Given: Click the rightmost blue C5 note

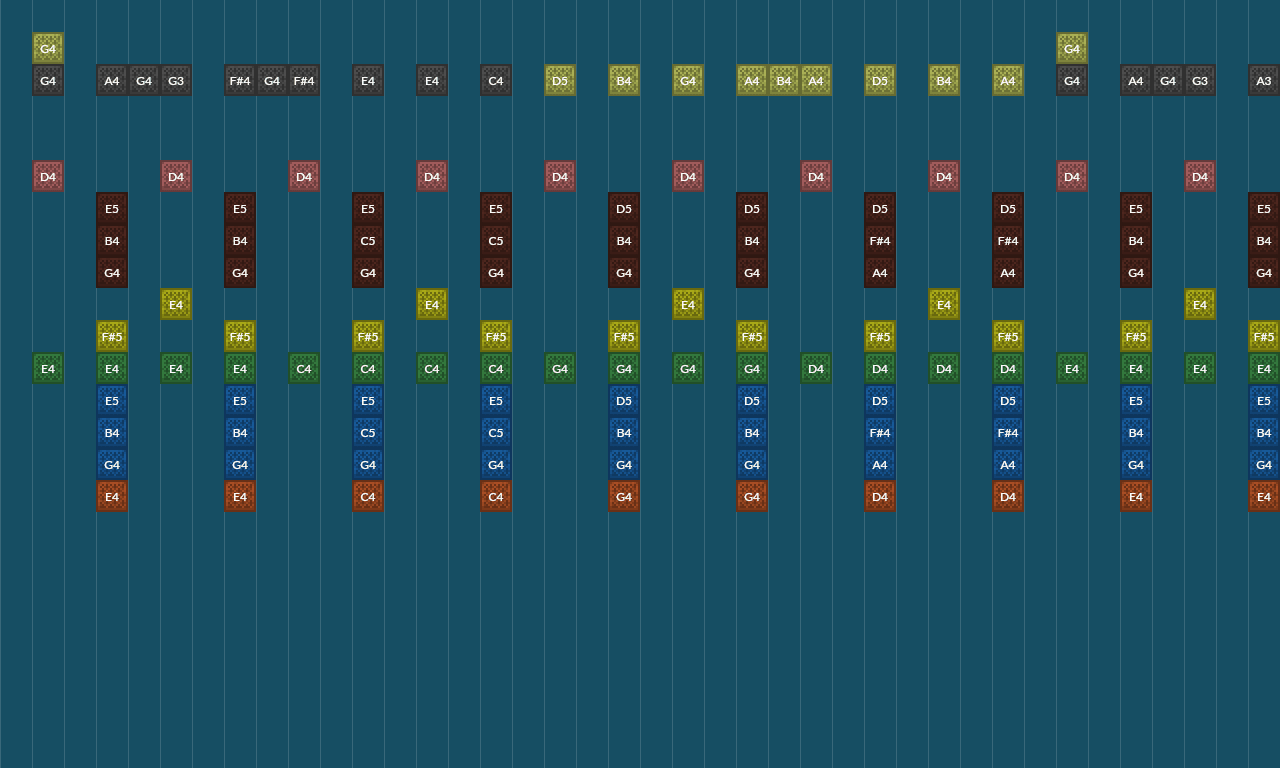Looking at the screenshot, I should pyautogui.click(x=496, y=432).
